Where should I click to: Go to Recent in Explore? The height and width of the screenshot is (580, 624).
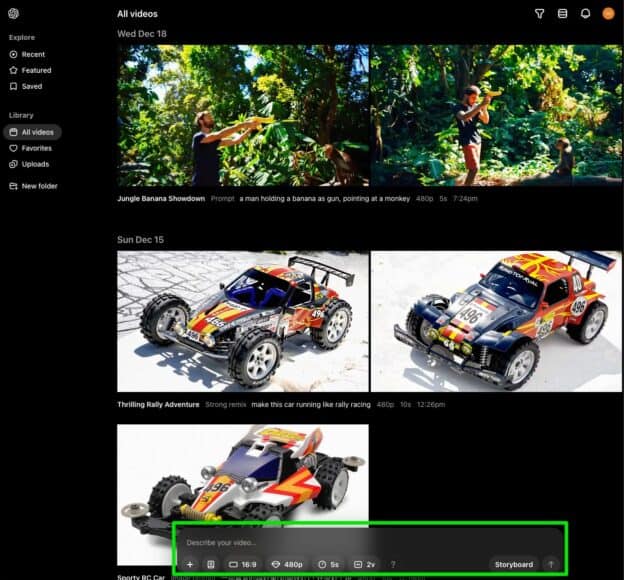[x=32, y=54]
